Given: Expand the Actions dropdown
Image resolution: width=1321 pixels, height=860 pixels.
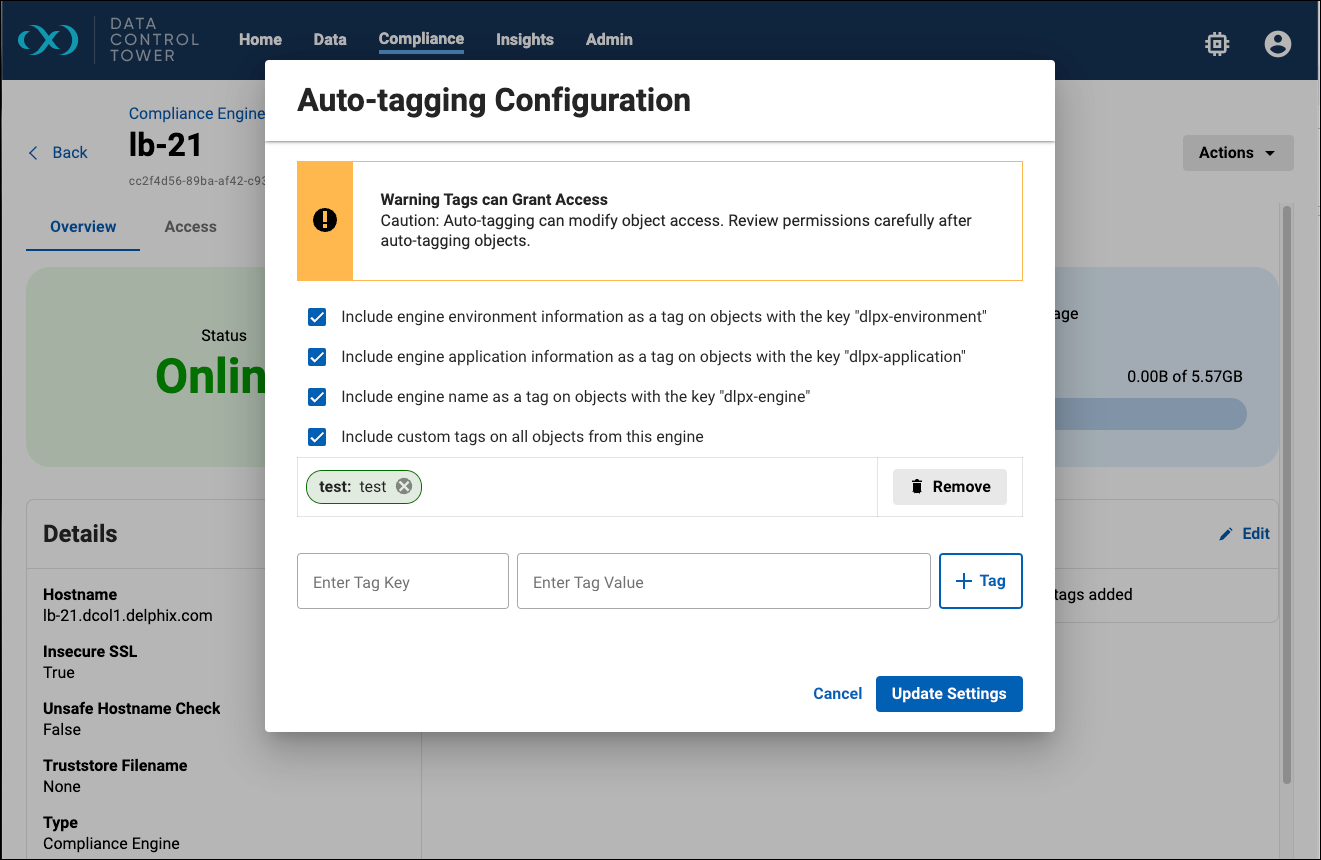Looking at the screenshot, I should click(1237, 153).
